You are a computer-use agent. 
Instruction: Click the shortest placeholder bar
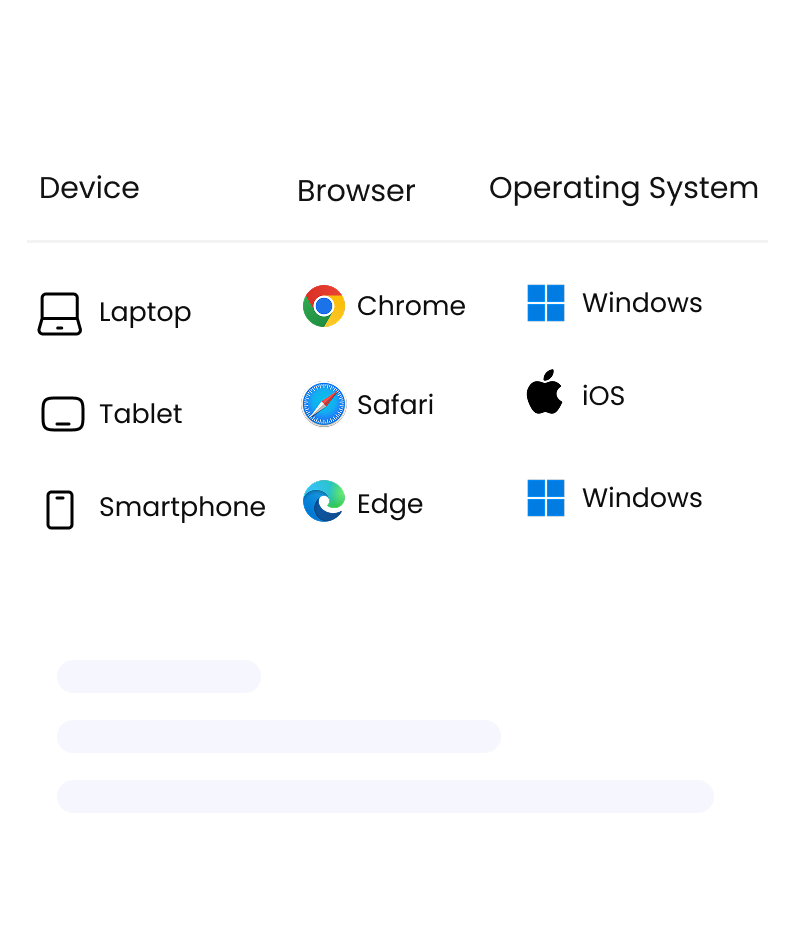click(x=159, y=676)
